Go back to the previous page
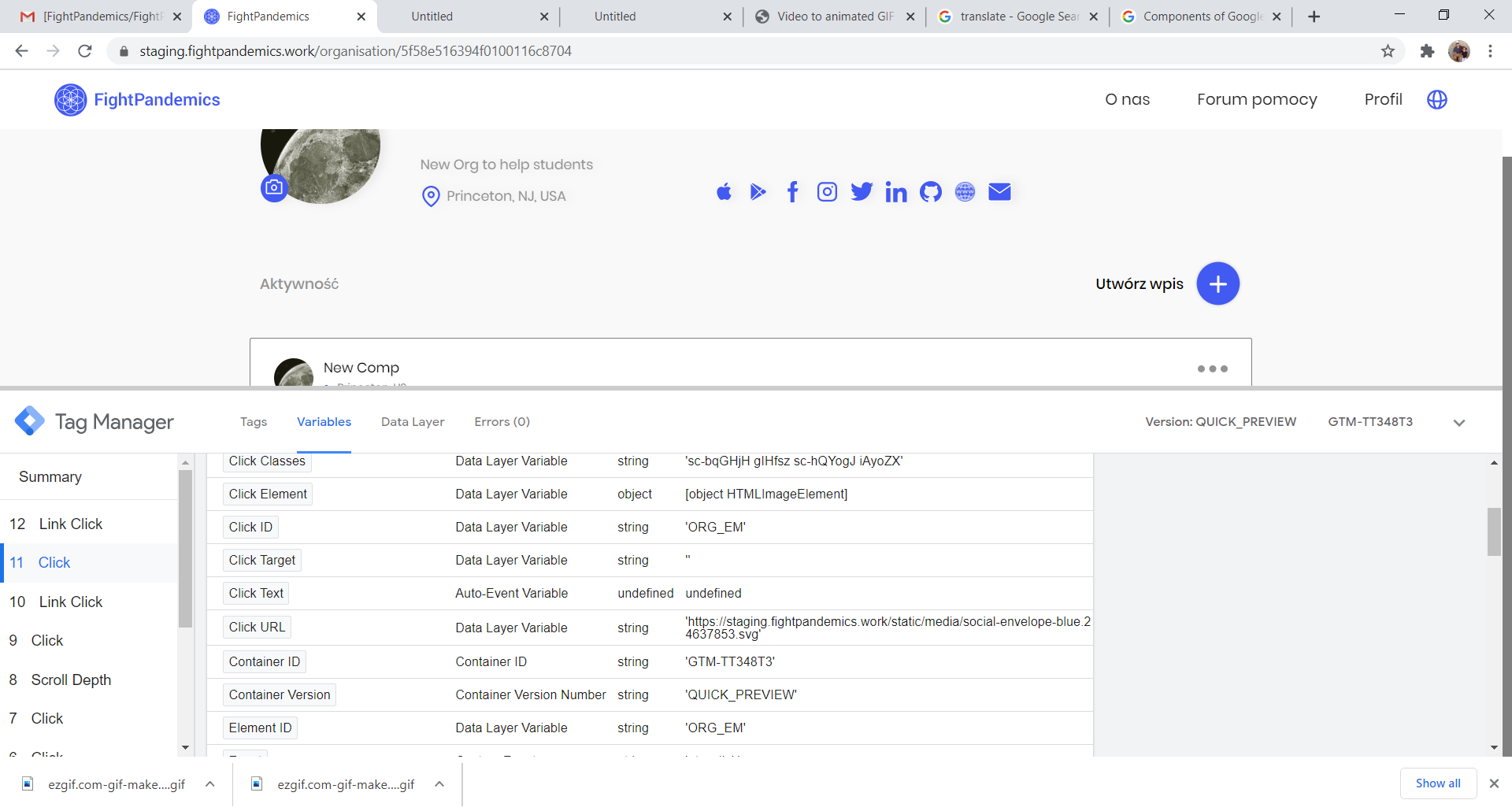Screen dimensions: 1512x811 (x=21, y=51)
